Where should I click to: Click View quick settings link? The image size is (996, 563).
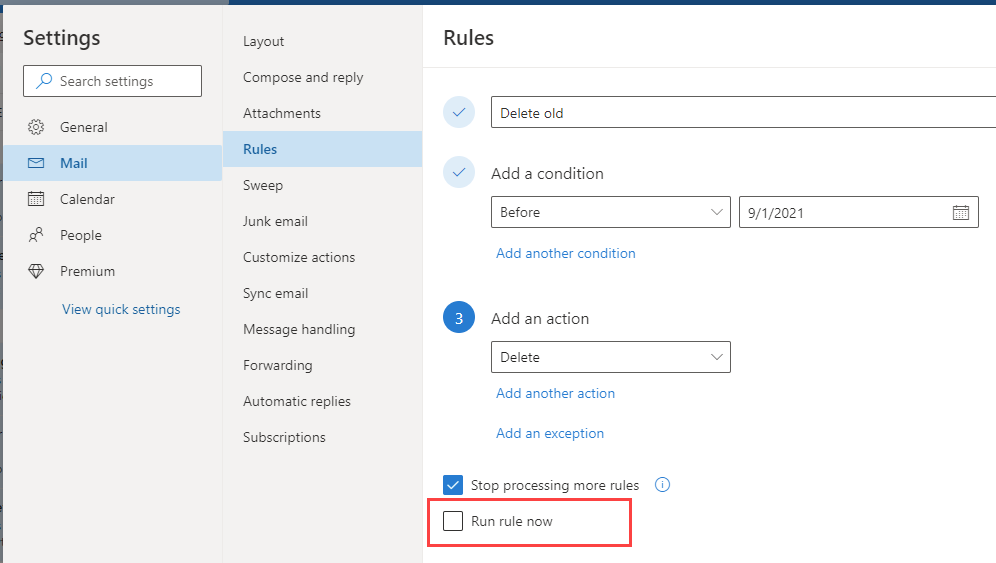(x=121, y=309)
